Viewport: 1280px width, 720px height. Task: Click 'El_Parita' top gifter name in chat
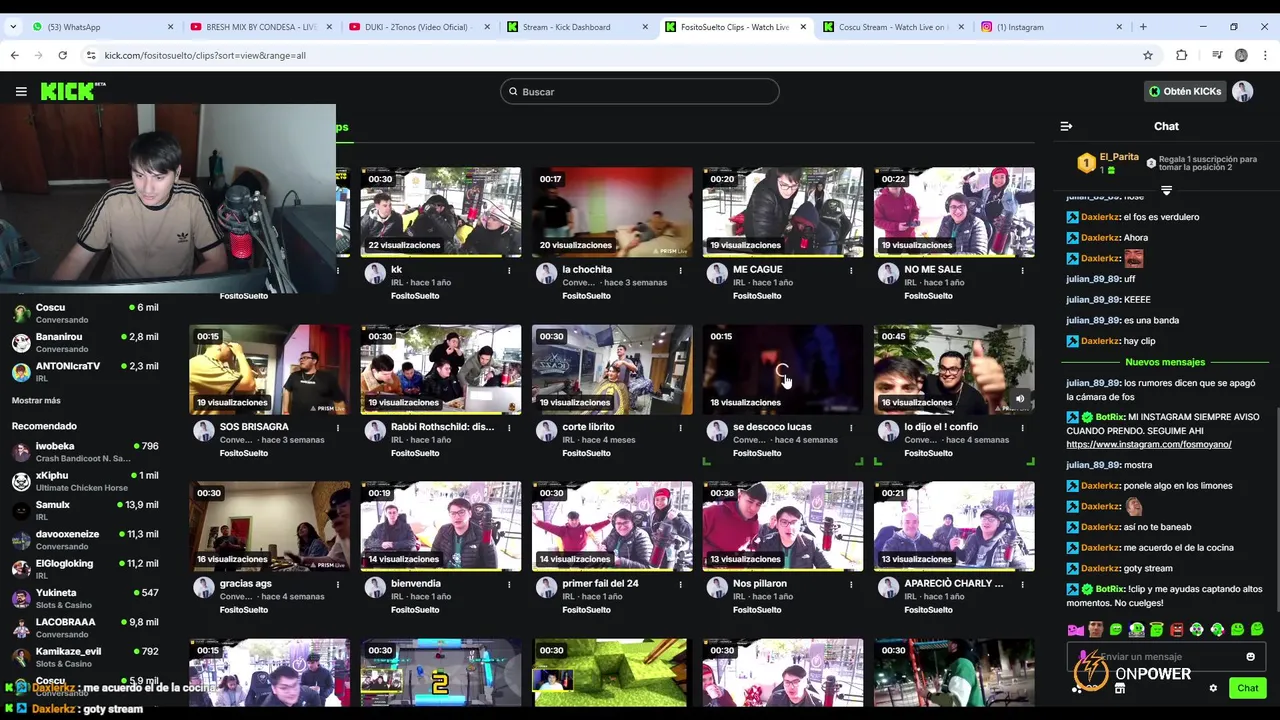click(x=1119, y=157)
